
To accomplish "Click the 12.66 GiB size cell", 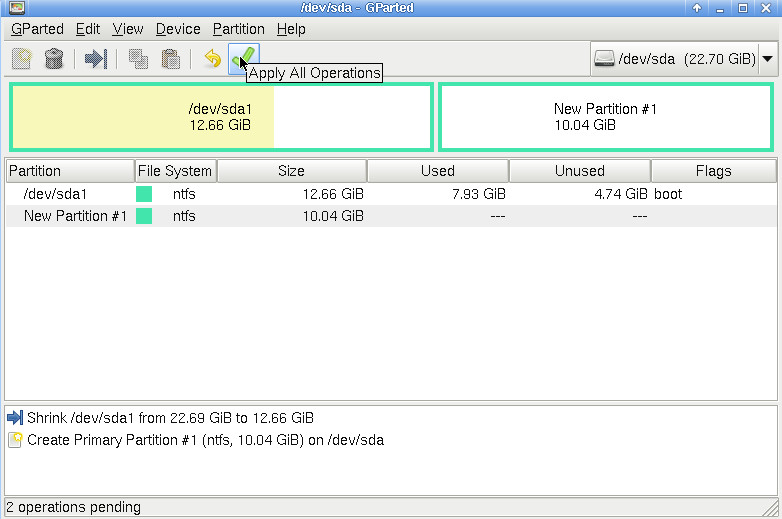I will coord(333,194).
